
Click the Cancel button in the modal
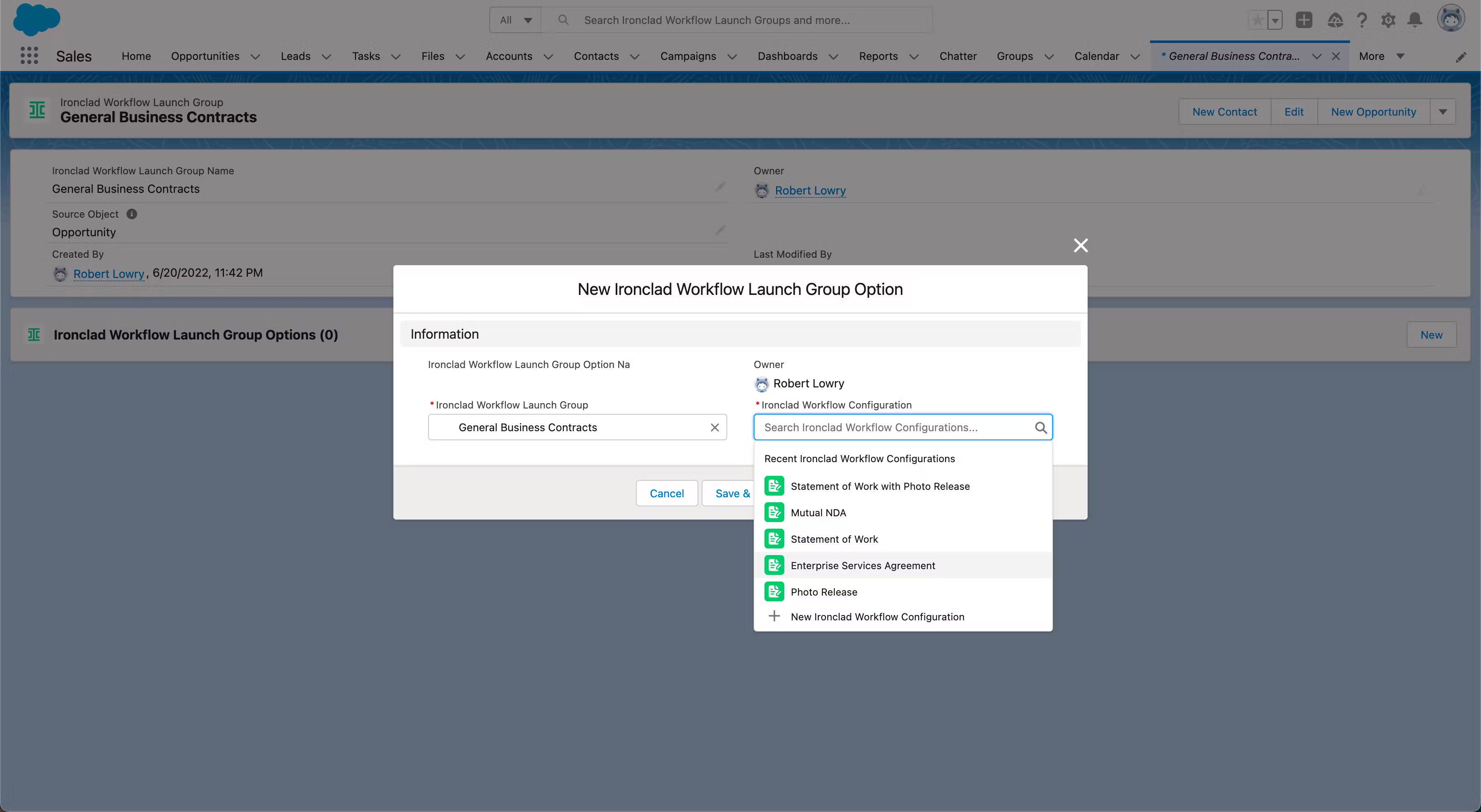click(x=667, y=493)
